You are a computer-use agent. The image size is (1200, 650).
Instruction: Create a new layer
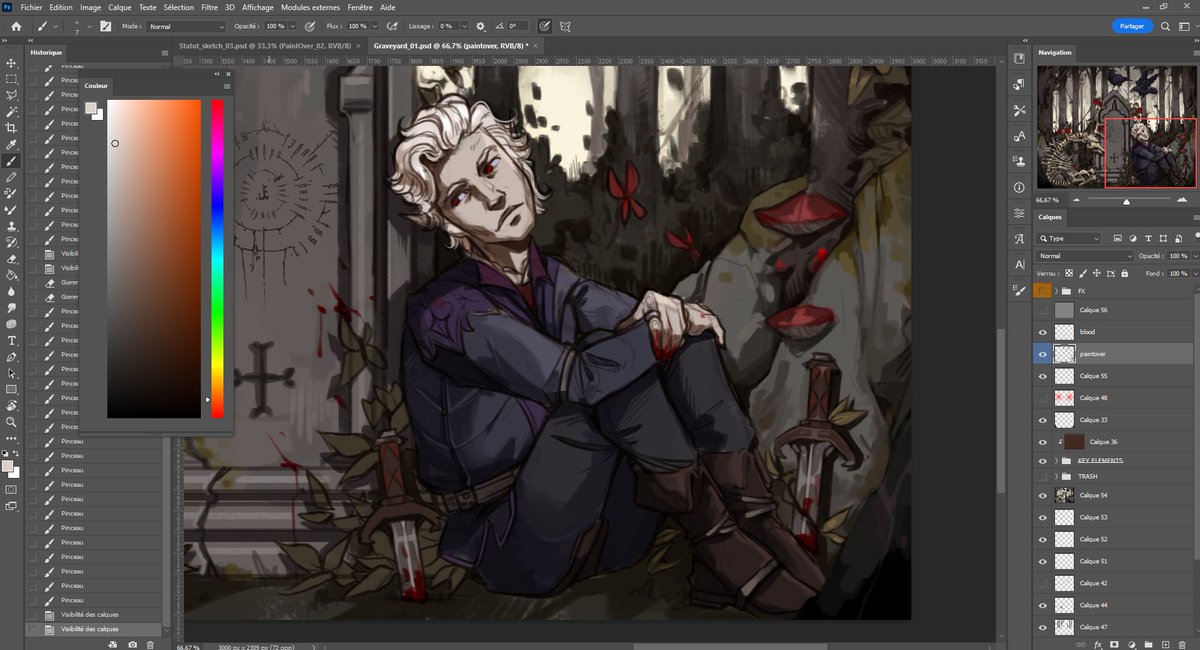1166,644
